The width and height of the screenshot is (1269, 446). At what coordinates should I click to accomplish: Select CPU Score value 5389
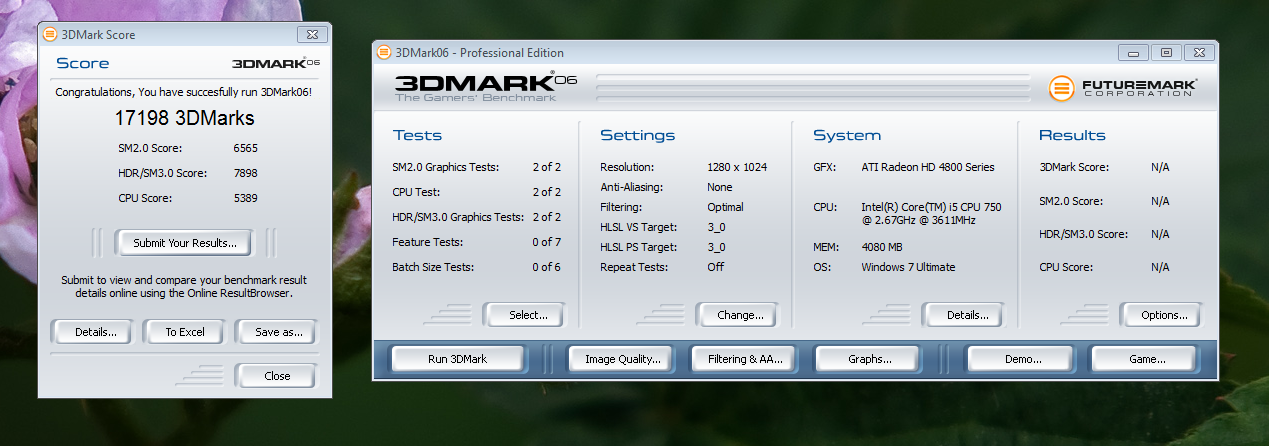click(x=245, y=198)
